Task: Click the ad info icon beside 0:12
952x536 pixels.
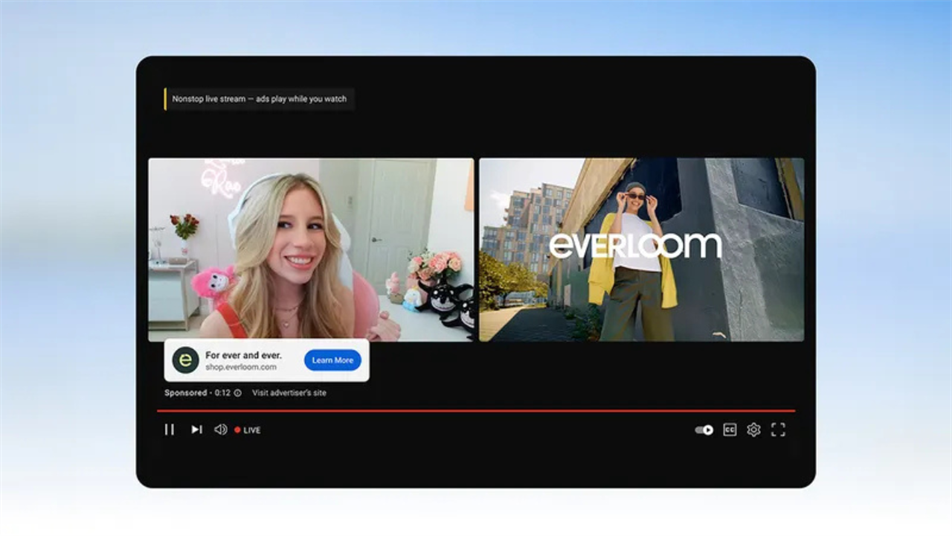Action: (237, 393)
